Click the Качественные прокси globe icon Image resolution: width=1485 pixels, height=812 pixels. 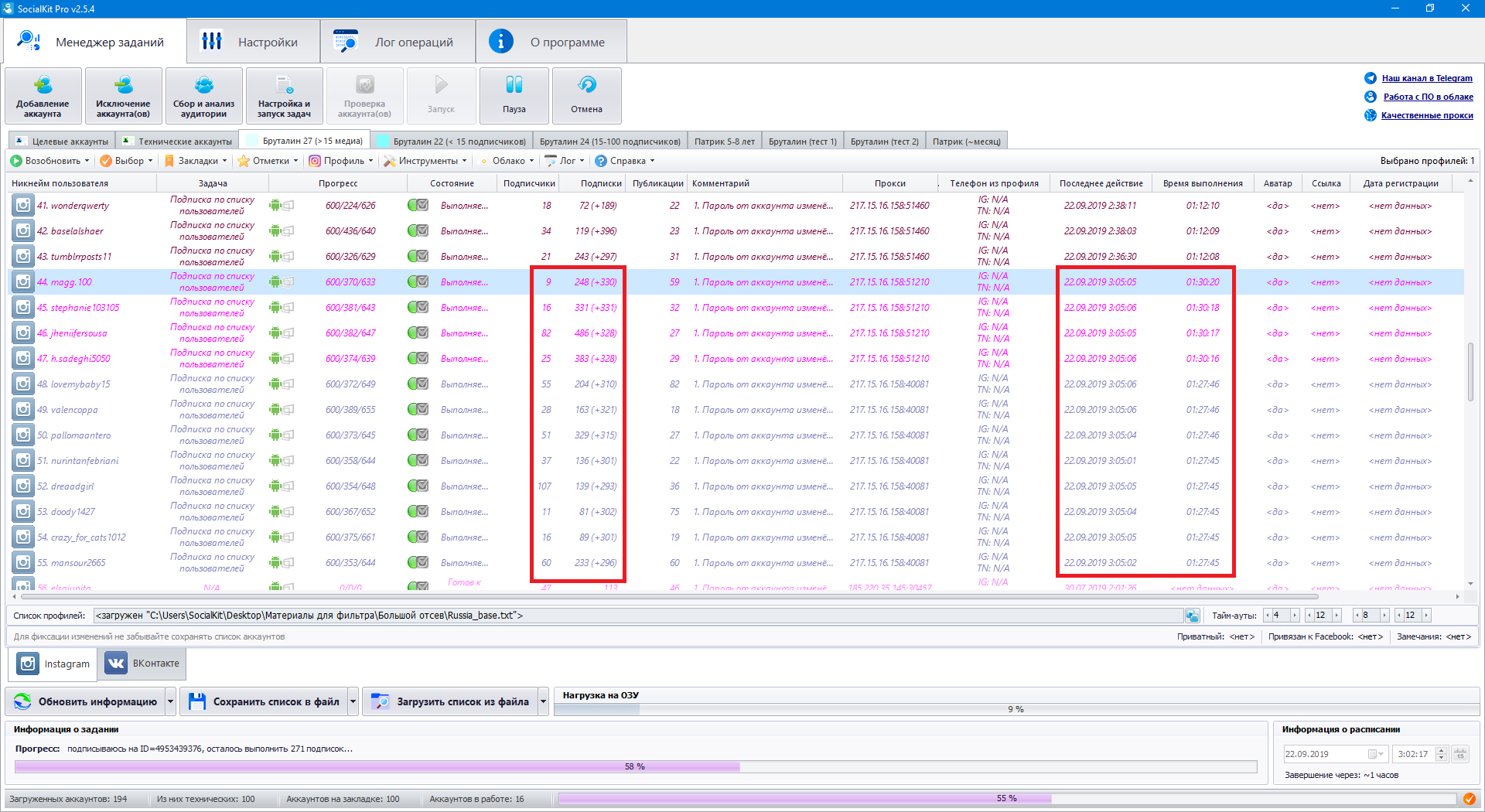(1371, 115)
